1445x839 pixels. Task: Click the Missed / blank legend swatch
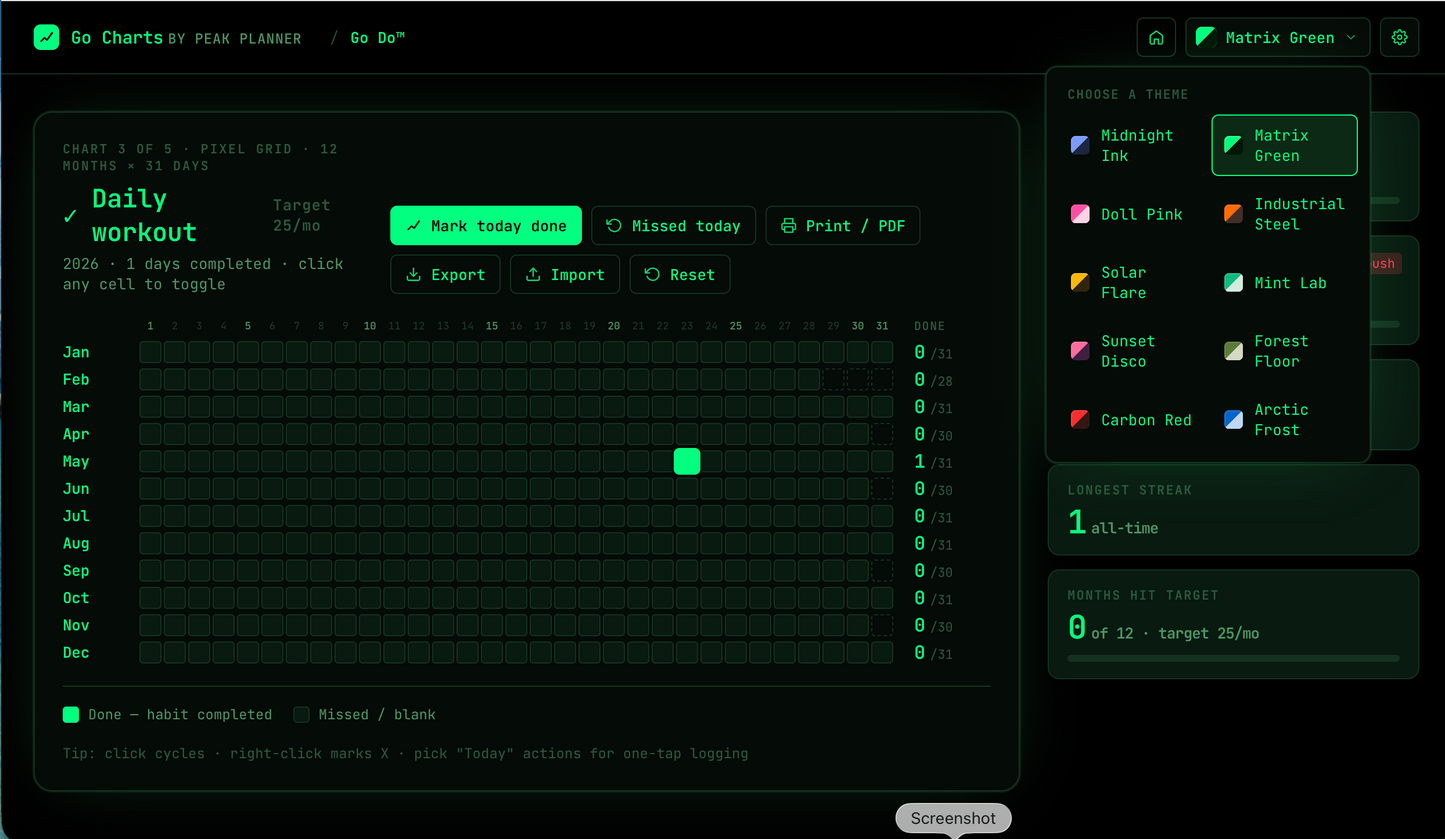(x=301, y=714)
